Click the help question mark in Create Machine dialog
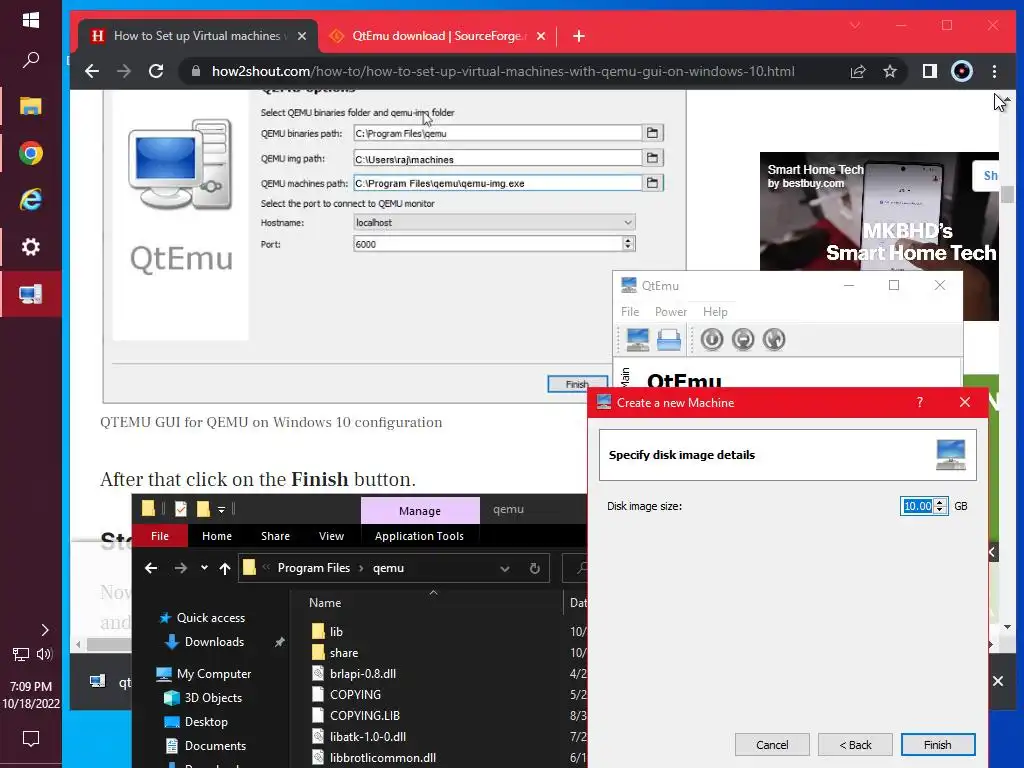This screenshot has width=1024, height=768. [x=920, y=402]
